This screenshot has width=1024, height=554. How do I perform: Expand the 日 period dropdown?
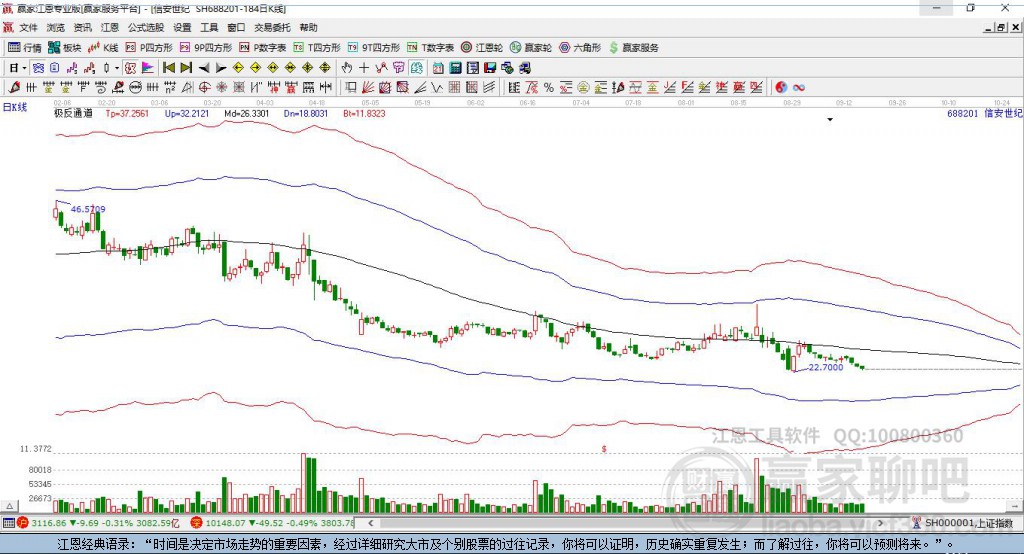pyautogui.click(x=24, y=68)
